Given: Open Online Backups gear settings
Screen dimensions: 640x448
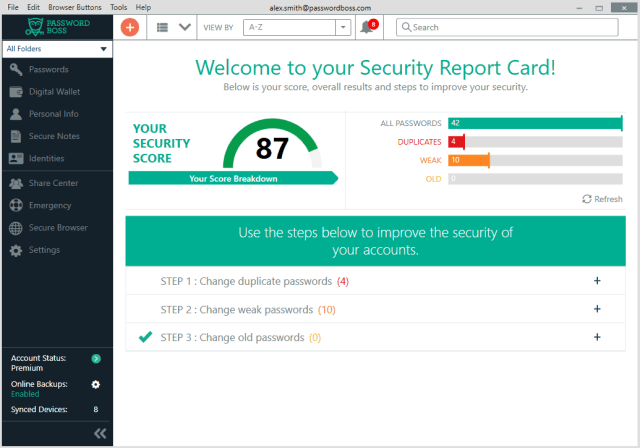Looking at the screenshot, I should click(96, 384).
